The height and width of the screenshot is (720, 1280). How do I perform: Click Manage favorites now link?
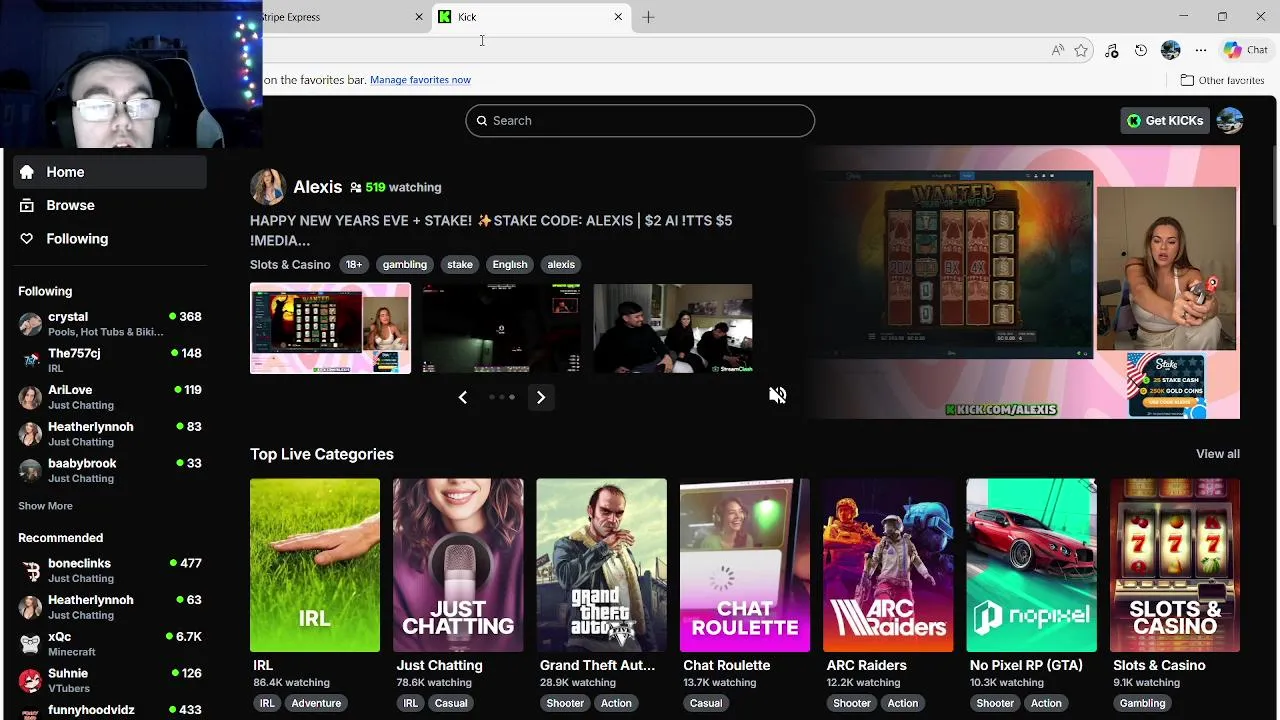pos(420,80)
